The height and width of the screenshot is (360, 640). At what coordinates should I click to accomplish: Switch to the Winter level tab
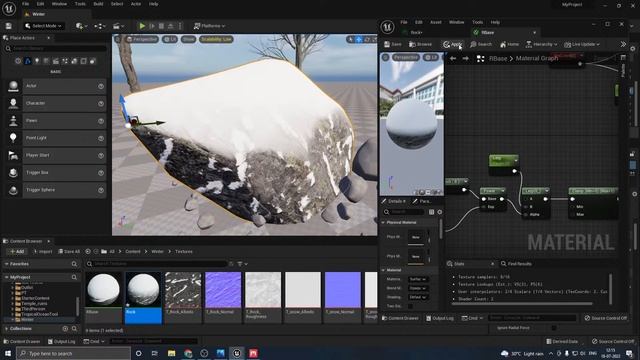click(x=38, y=14)
